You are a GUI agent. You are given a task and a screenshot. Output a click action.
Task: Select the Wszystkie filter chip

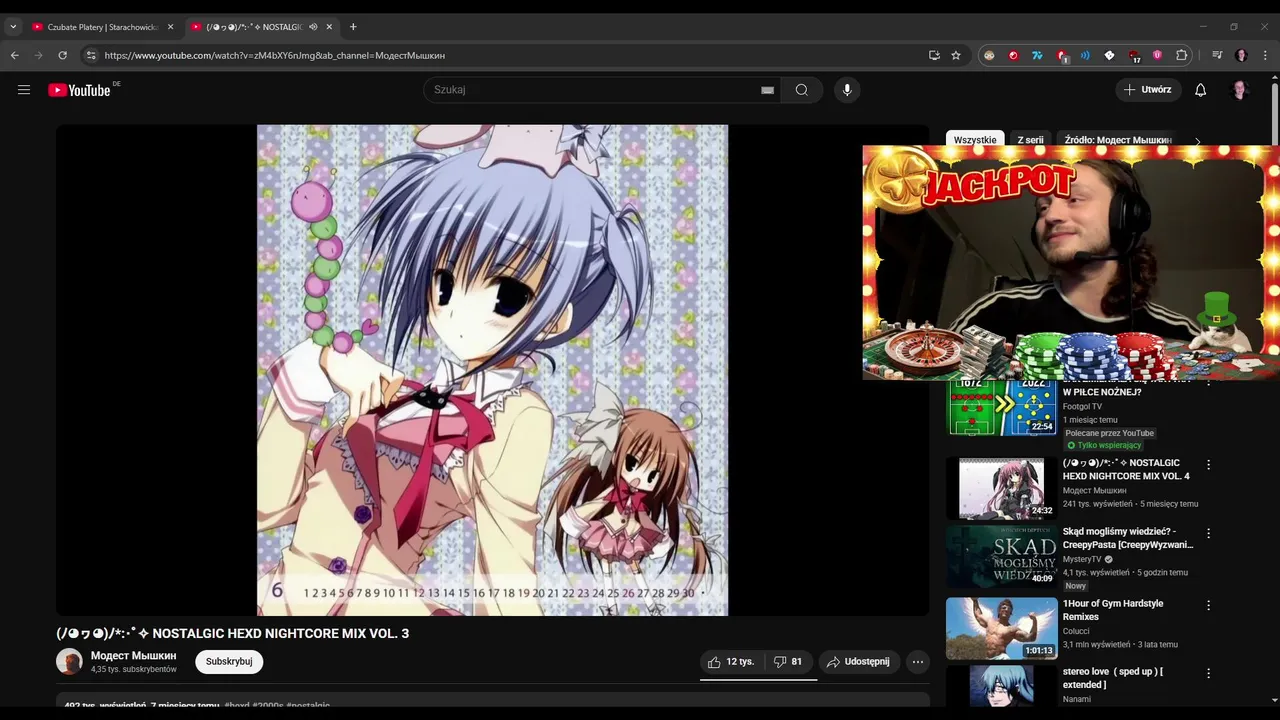pos(975,140)
